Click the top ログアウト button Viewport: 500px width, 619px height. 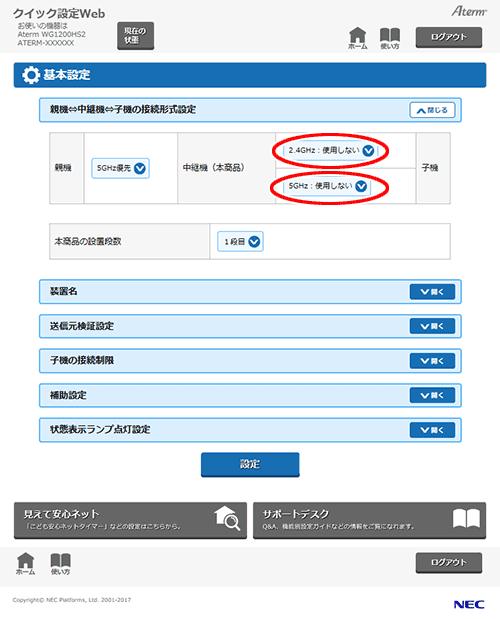(449, 37)
